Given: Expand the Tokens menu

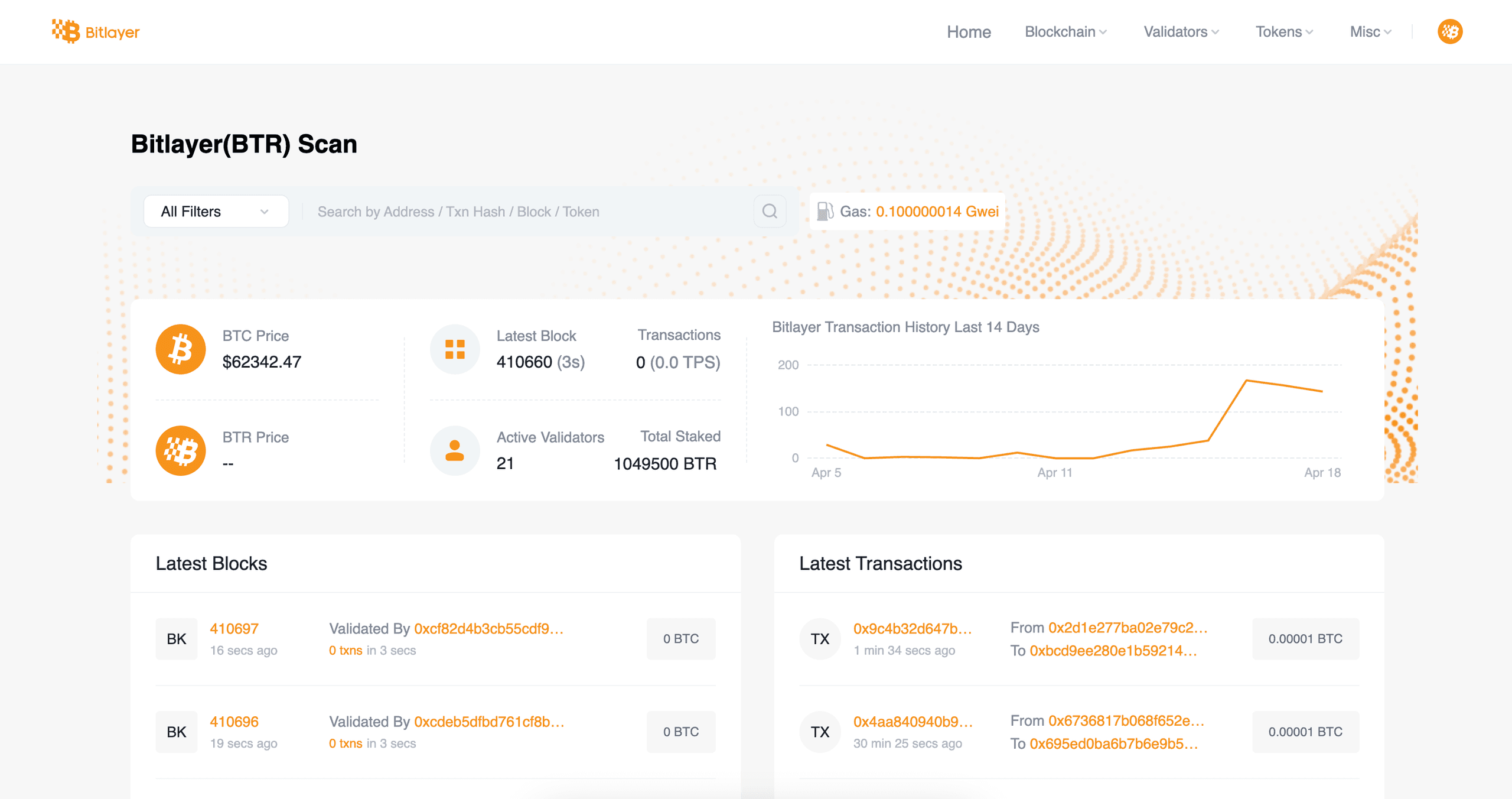Looking at the screenshot, I should click(1284, 32).
